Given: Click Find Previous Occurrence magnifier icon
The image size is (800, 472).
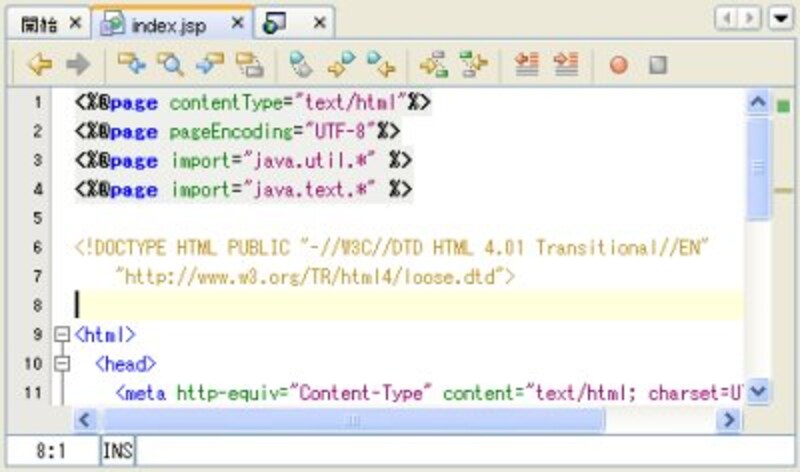Looking at the screenshot, I should tap(171, 65).
